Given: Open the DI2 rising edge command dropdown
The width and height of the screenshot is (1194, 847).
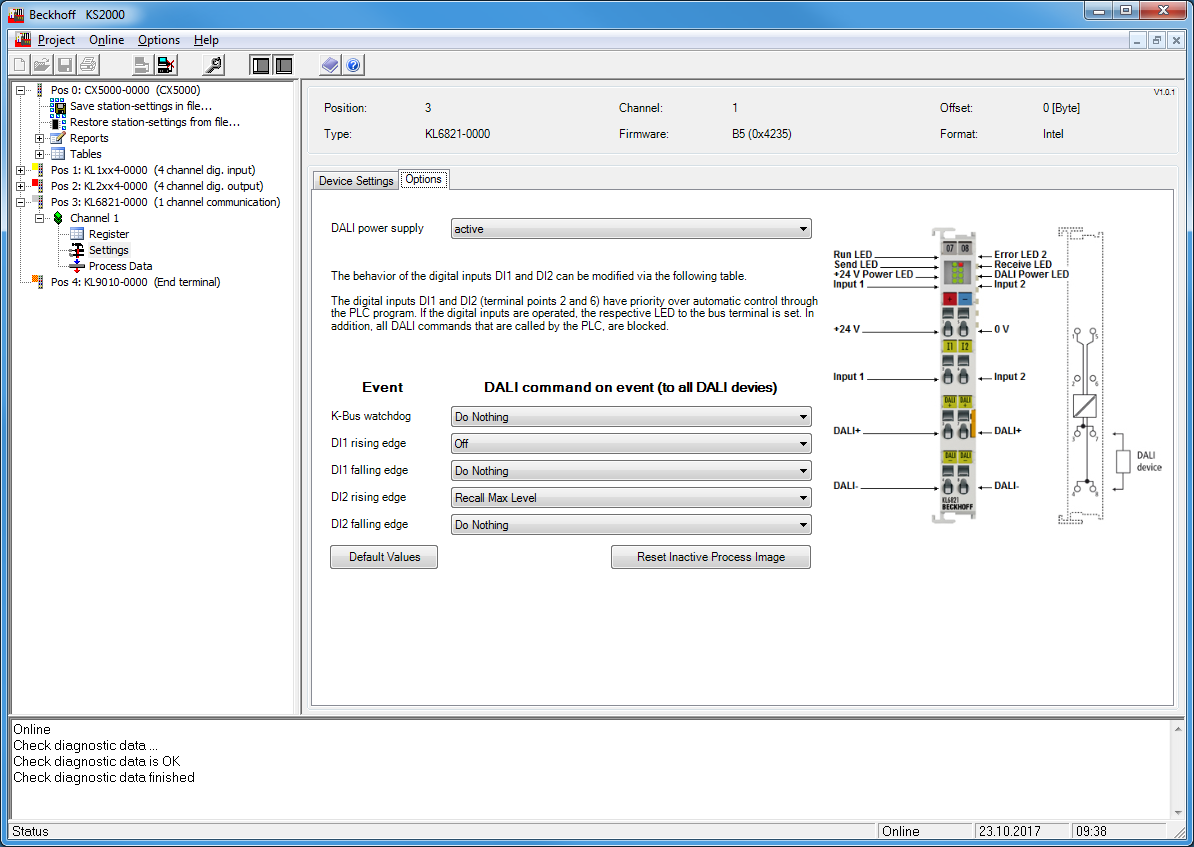Looking at the screenshot, I should coord(631,498).
